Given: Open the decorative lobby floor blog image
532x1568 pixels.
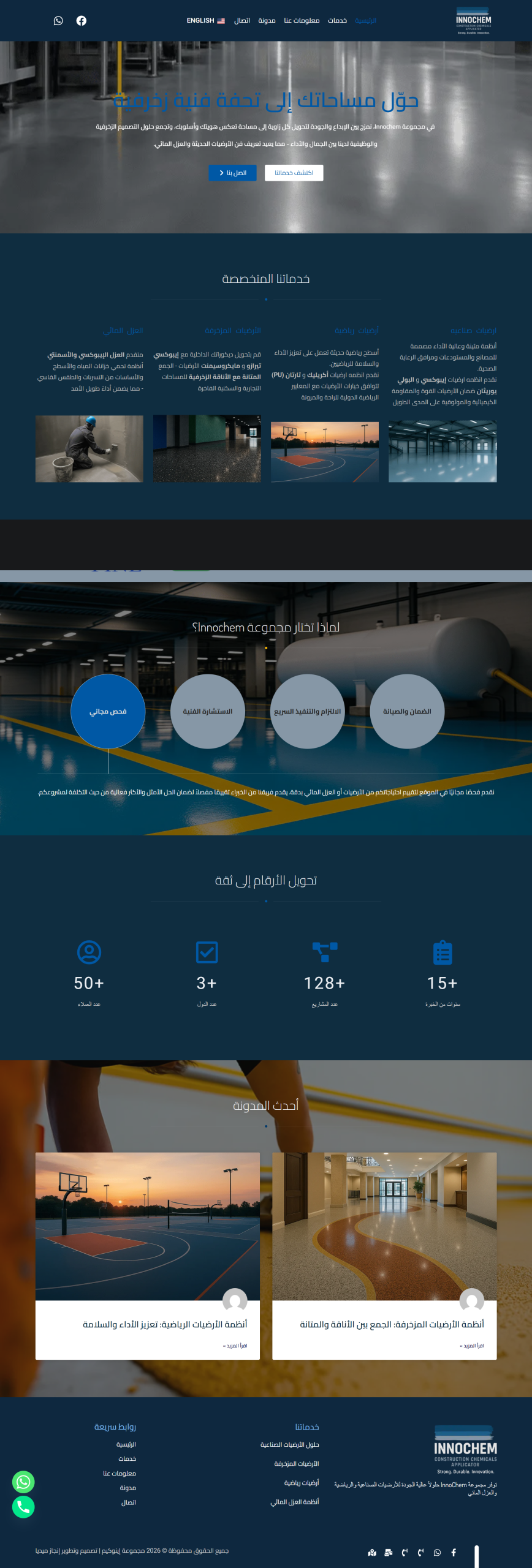Looking at the screenshot, I should click(x=384, y=1226).
